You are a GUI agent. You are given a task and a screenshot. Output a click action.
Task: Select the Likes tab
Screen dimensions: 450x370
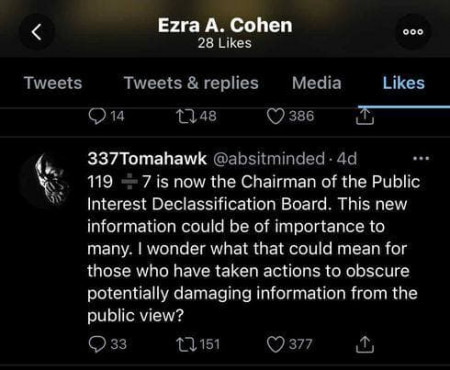click(404, 83)
